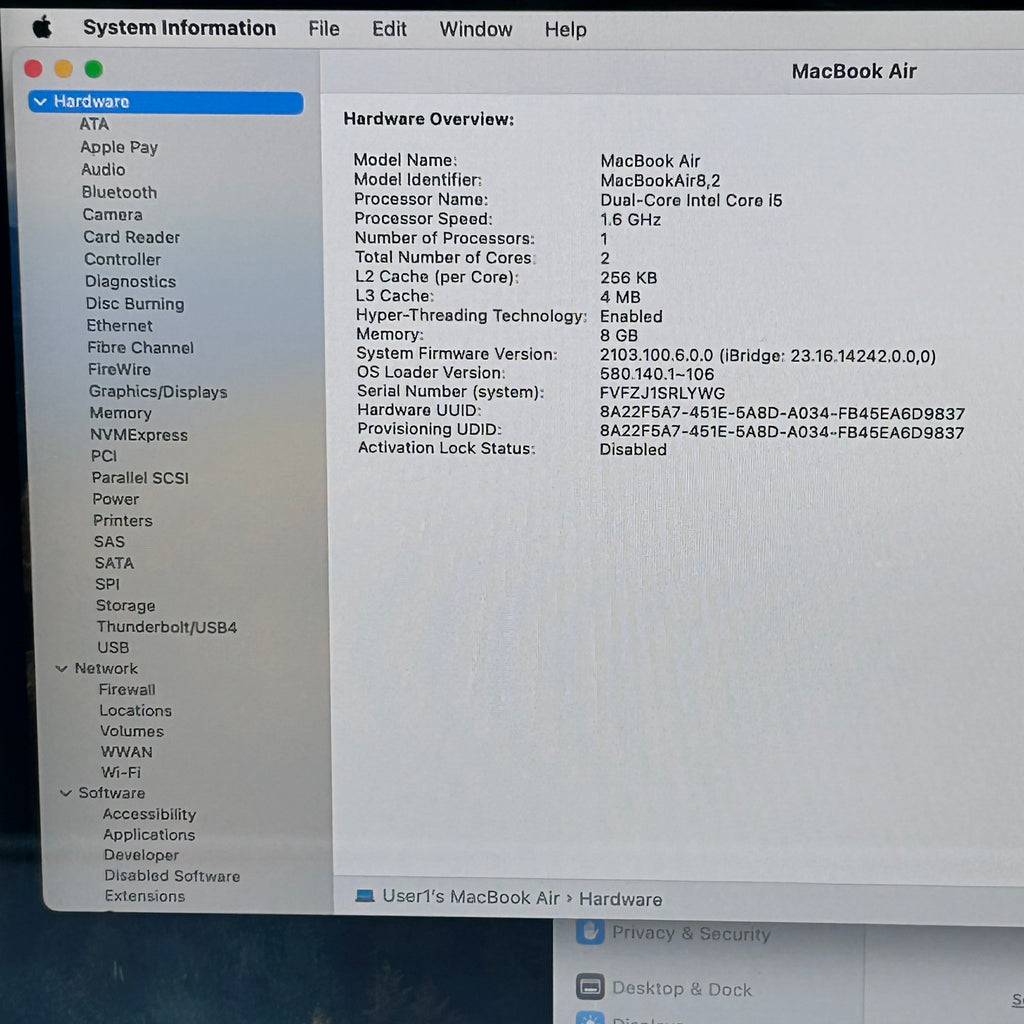Screen dimensions: 1024x1024
Task: Select ATA in the sidebar
Action: click(x=94, y=124)
